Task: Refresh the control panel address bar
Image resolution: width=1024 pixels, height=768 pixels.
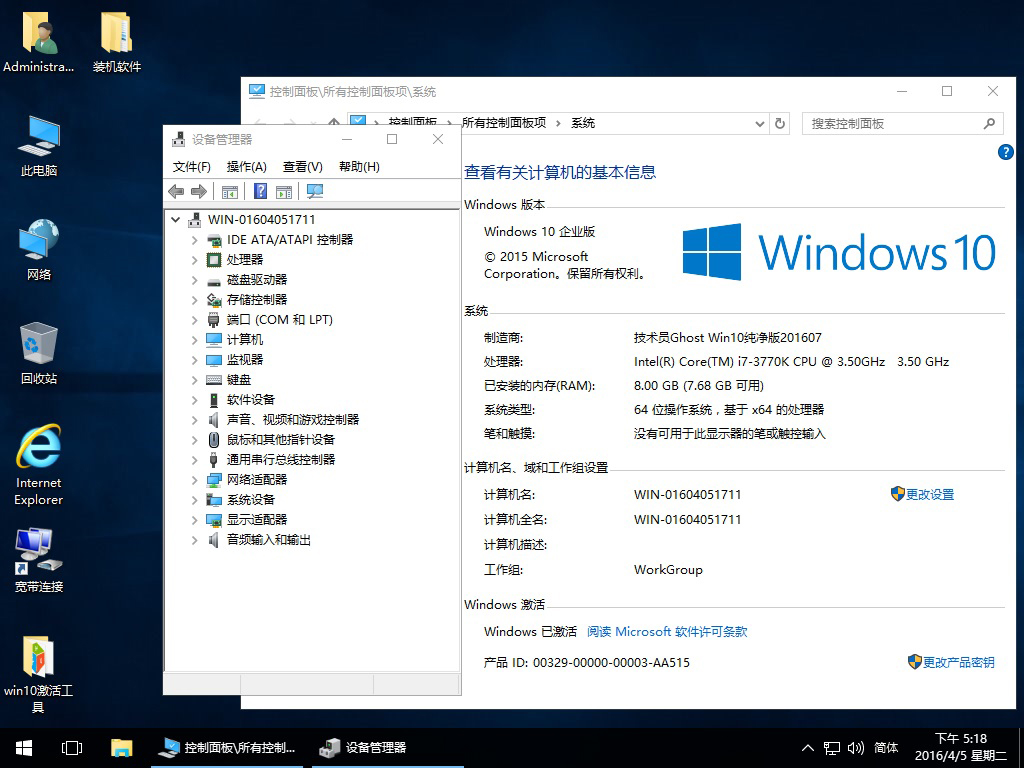Action: [x=780, y=123]
